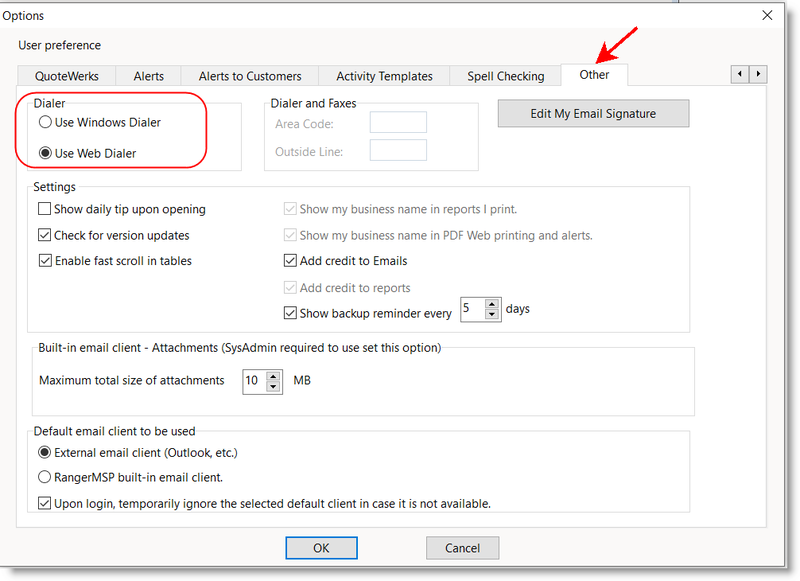Uncheck Check for version updates
Image resolution: width=800 pixels, height=581 pixels.
click(45, 235)
